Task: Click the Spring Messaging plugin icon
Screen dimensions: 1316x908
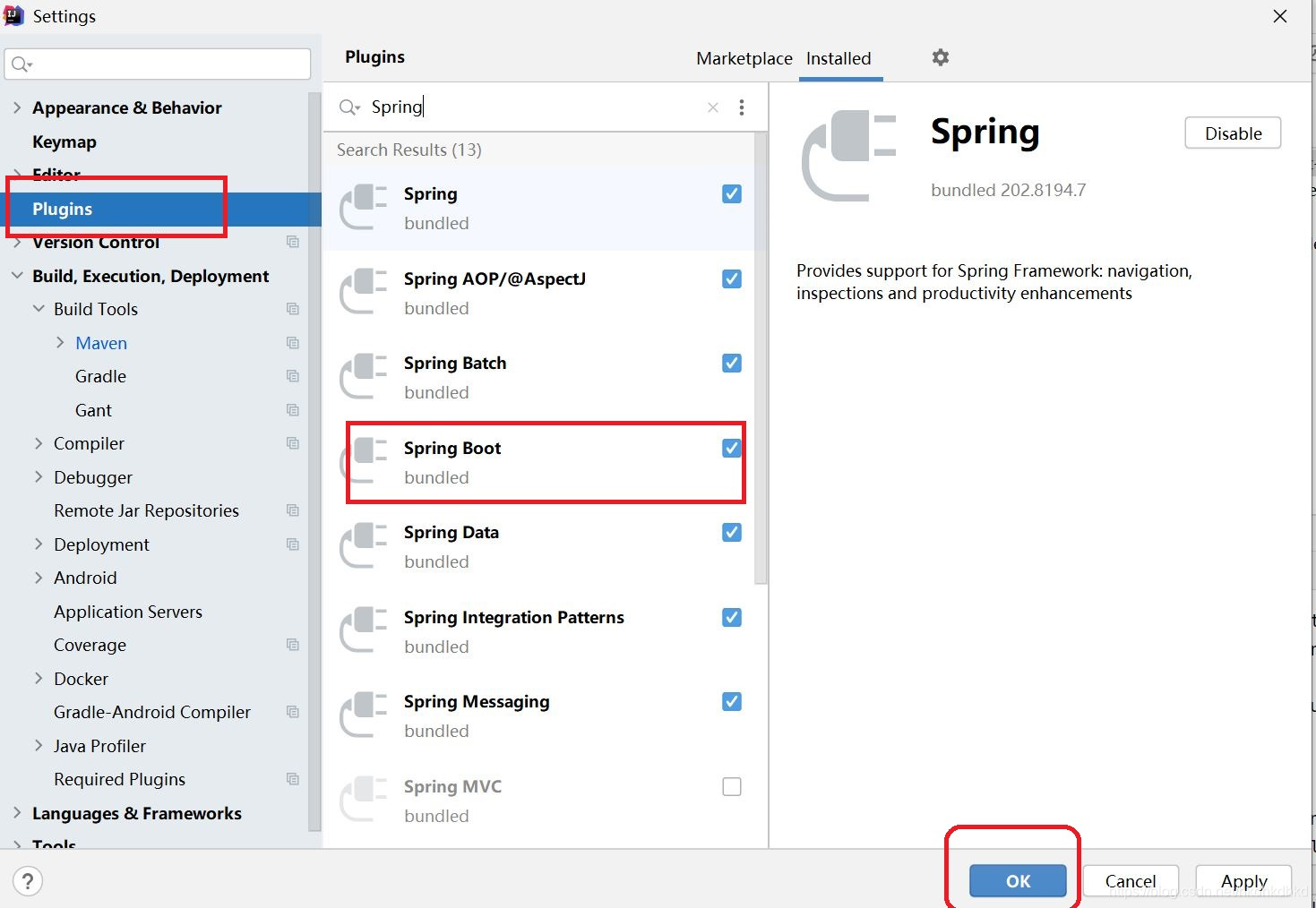Action: coord(364,715)
